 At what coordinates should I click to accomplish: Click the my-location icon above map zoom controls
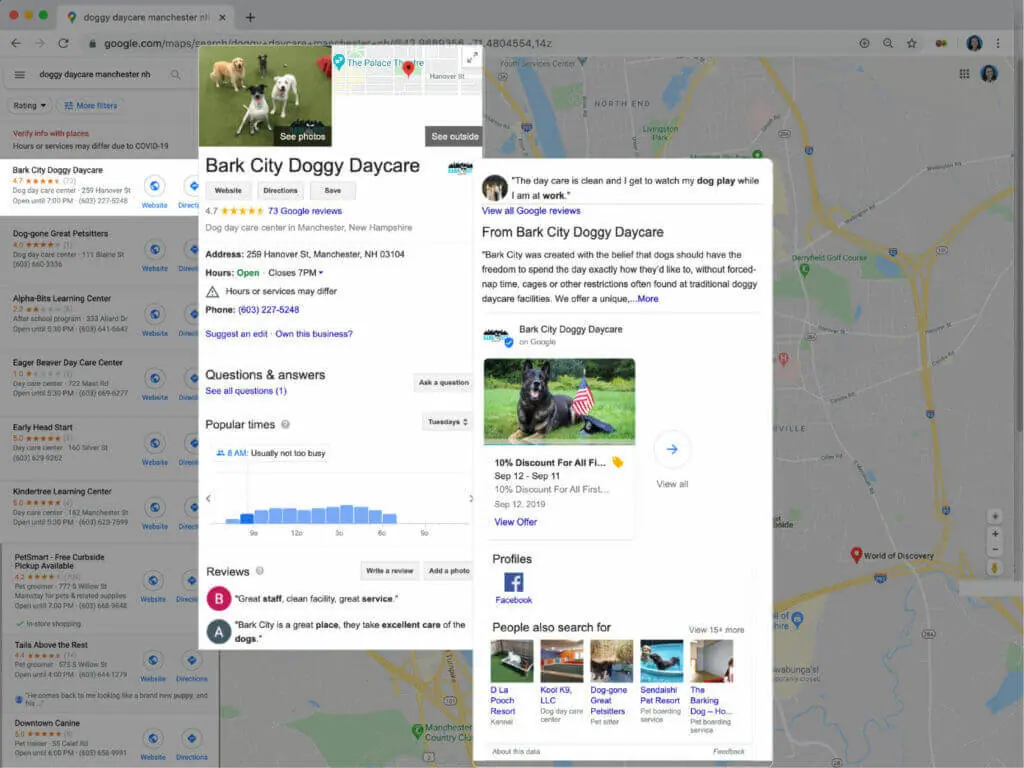coord(996,514)
